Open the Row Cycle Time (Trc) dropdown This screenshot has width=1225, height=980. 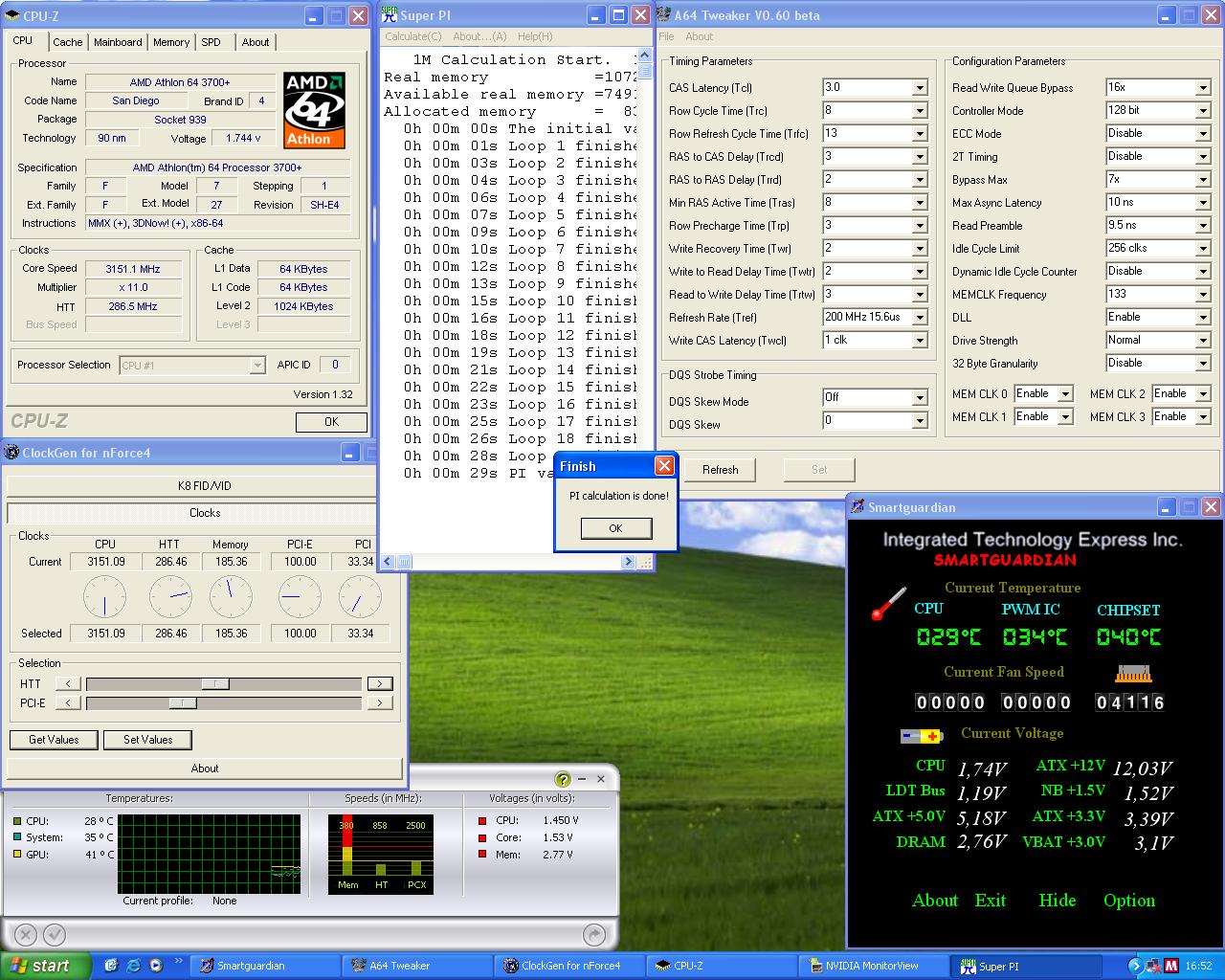pyautogui.click(x=919, y=110)
